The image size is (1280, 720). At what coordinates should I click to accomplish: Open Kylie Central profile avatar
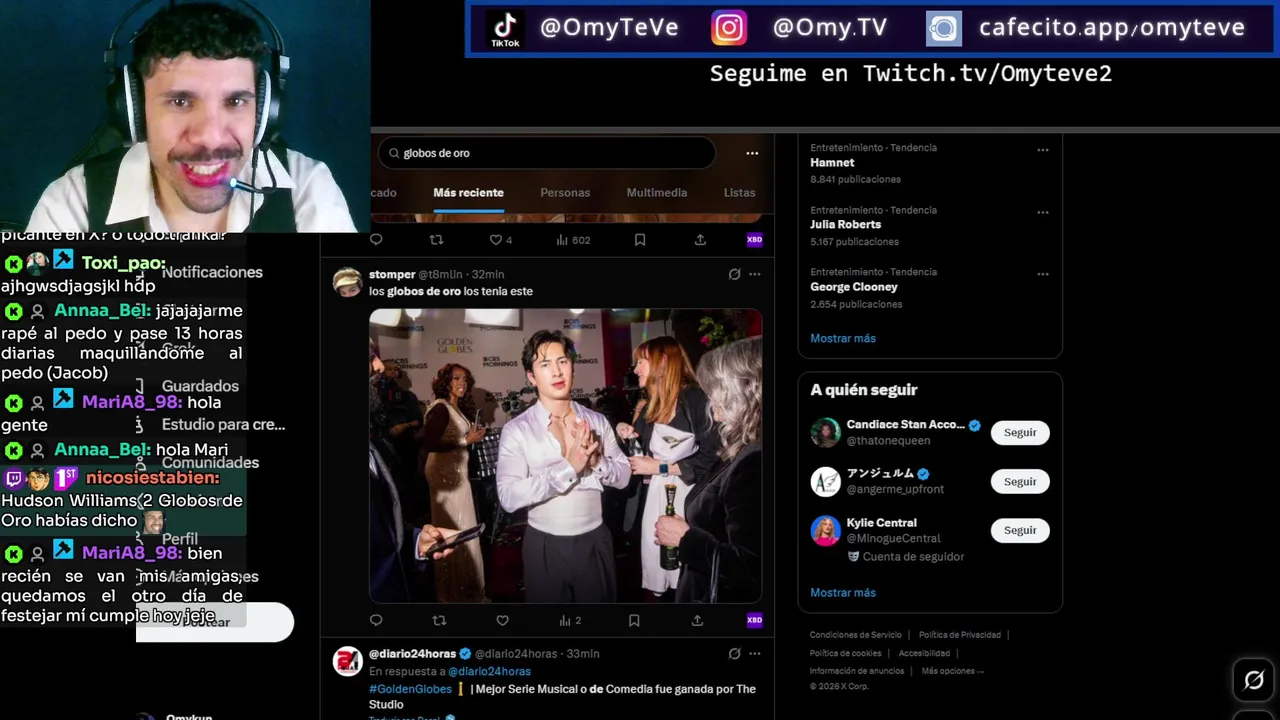[826, 531]
